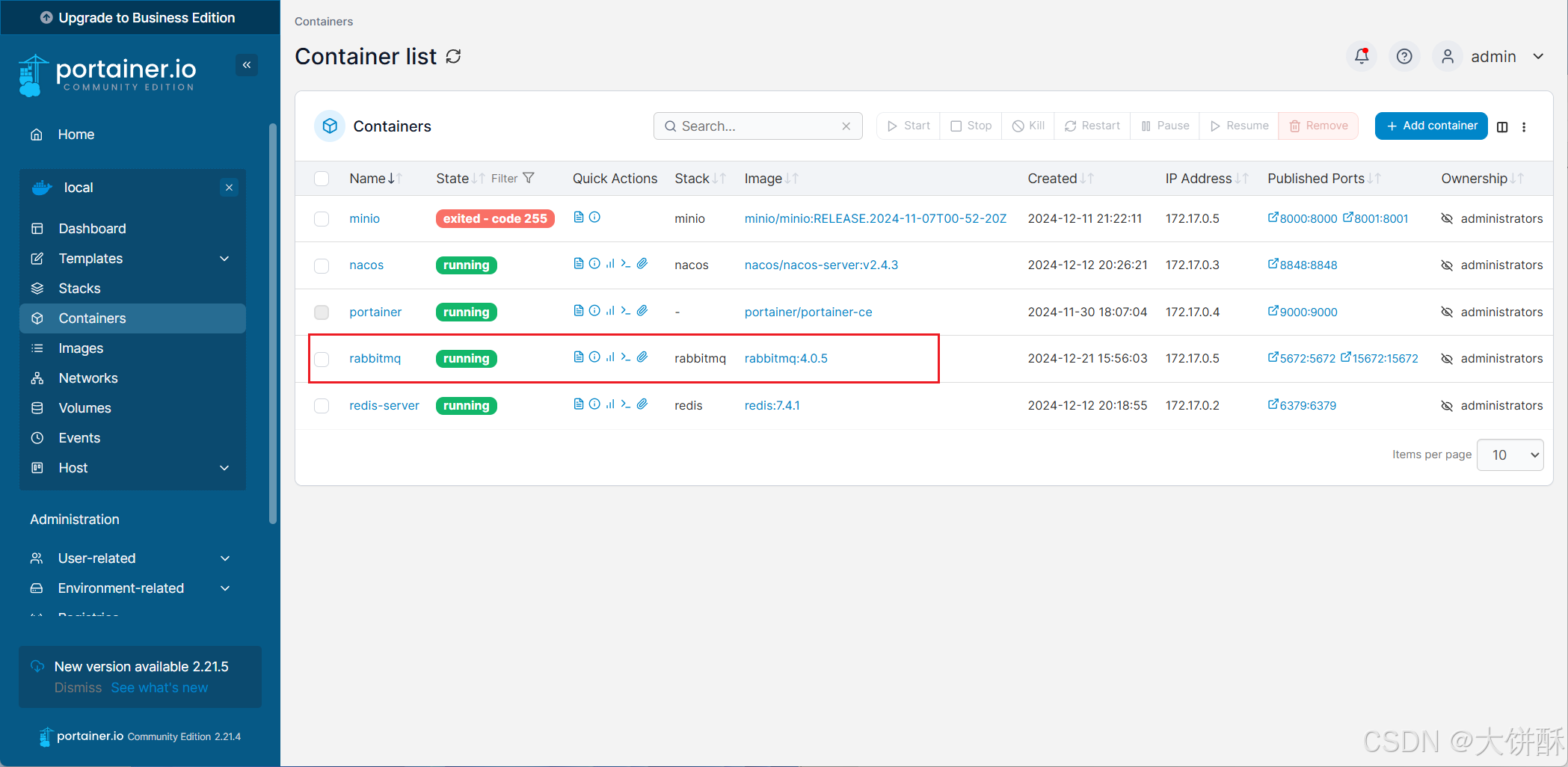Viewport: 1568px width, 767px height.
Task: Open logs for the nacos container
Action: point(578,264)
